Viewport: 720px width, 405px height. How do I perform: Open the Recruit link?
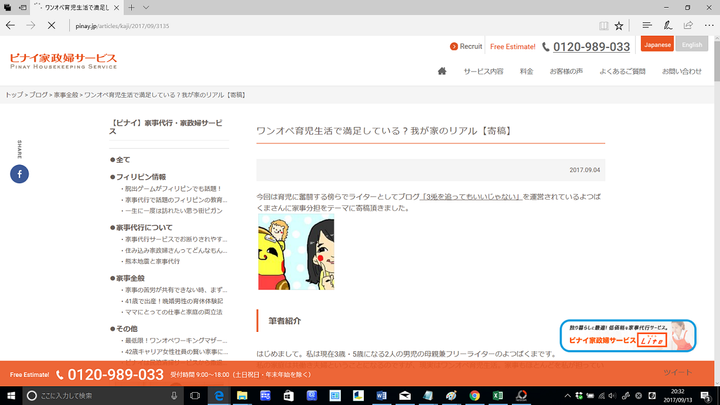466,46
